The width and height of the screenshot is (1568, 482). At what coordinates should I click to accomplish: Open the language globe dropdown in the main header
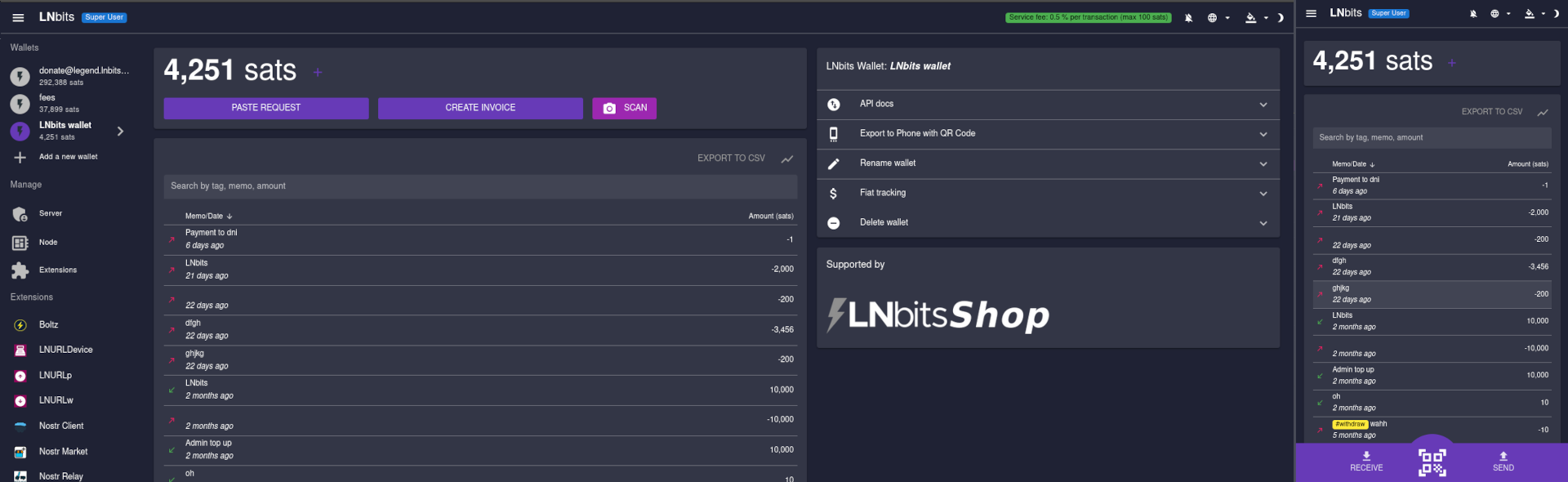pyautogui.click(x=1218, y=18)
